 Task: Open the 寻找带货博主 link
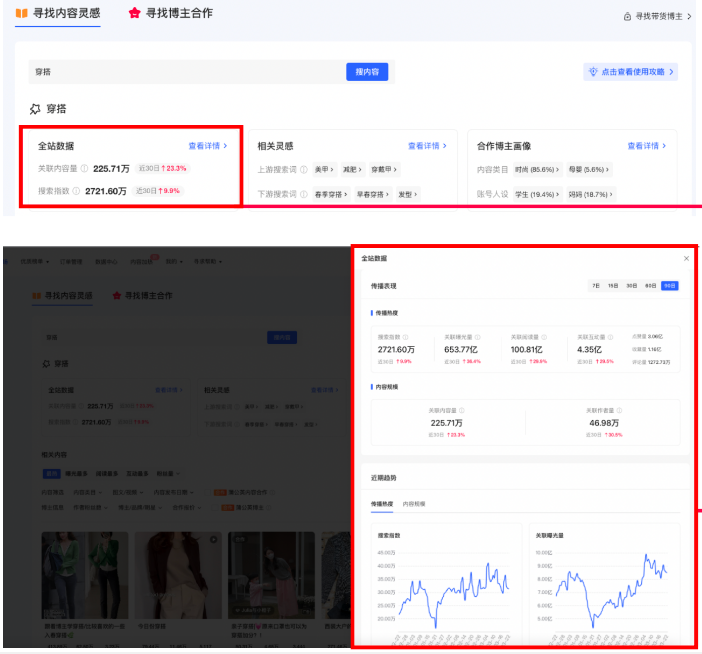[658, 17]
